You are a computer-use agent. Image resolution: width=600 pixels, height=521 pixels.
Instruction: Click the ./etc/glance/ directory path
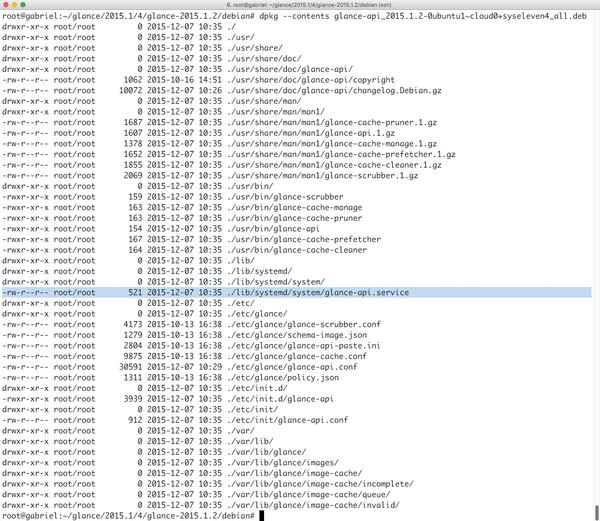coord(257,314)
